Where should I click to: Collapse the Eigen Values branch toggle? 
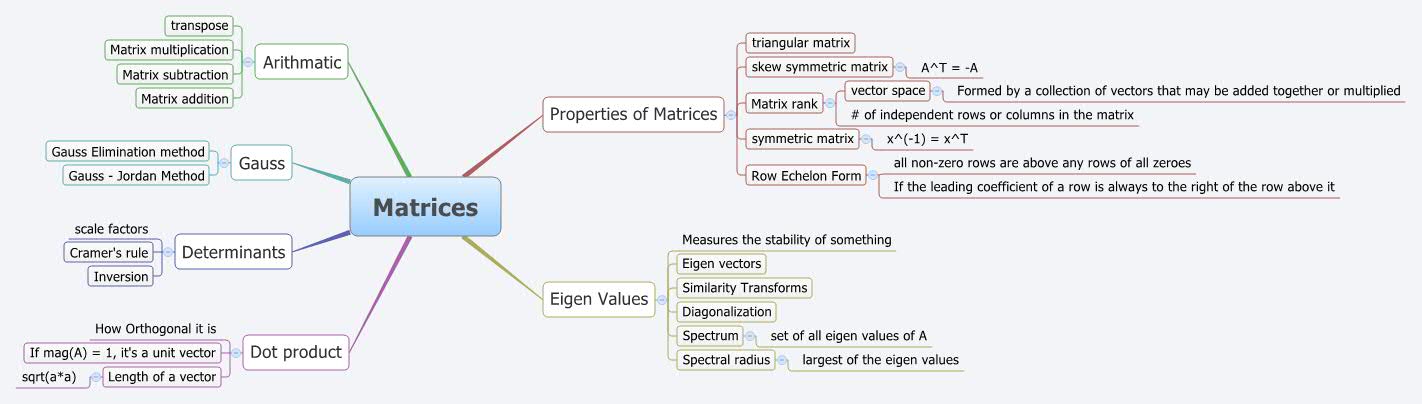[661, 298]
